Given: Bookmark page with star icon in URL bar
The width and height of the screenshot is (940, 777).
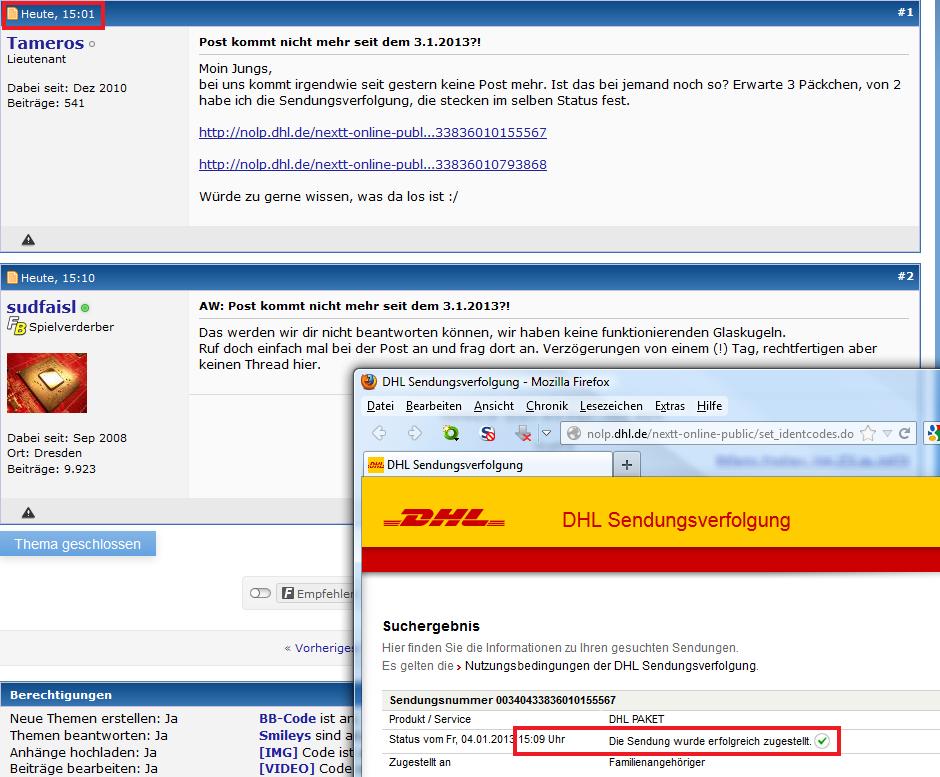Looking at the screenshot, I should point(867,433).
